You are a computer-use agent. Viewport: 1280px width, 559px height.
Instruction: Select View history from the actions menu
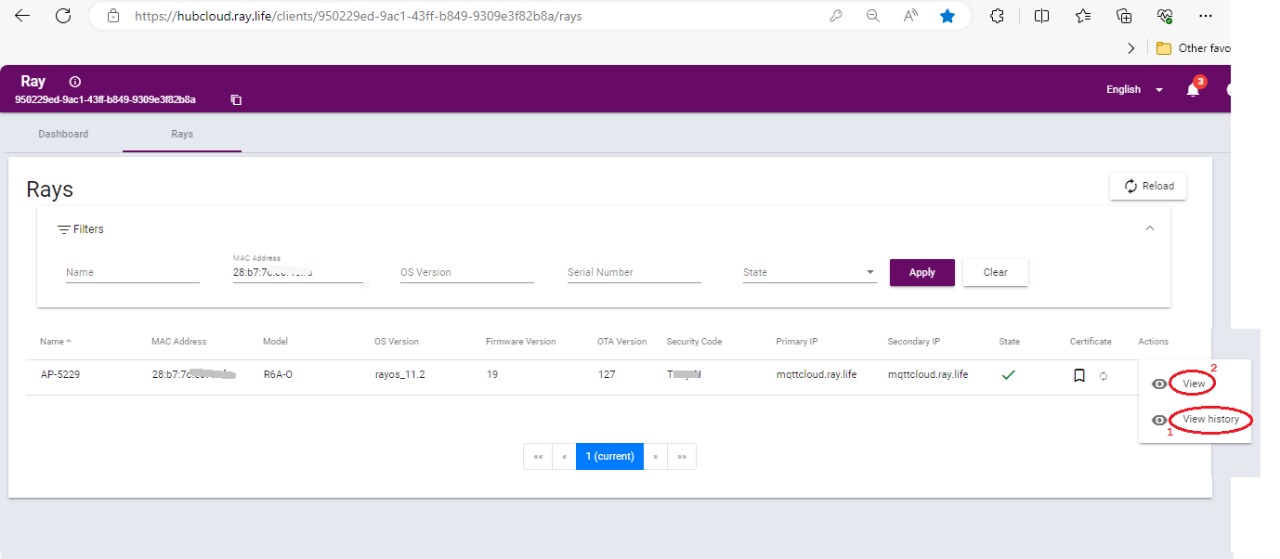[1210, 419]
